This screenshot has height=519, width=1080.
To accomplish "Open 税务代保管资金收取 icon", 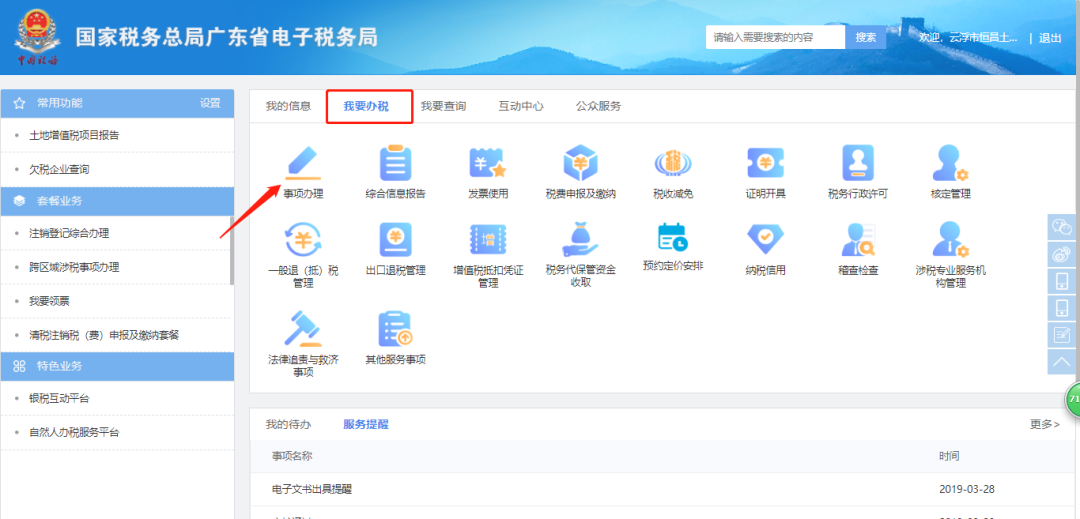I will pyautogui.click(x=580, y=240).
